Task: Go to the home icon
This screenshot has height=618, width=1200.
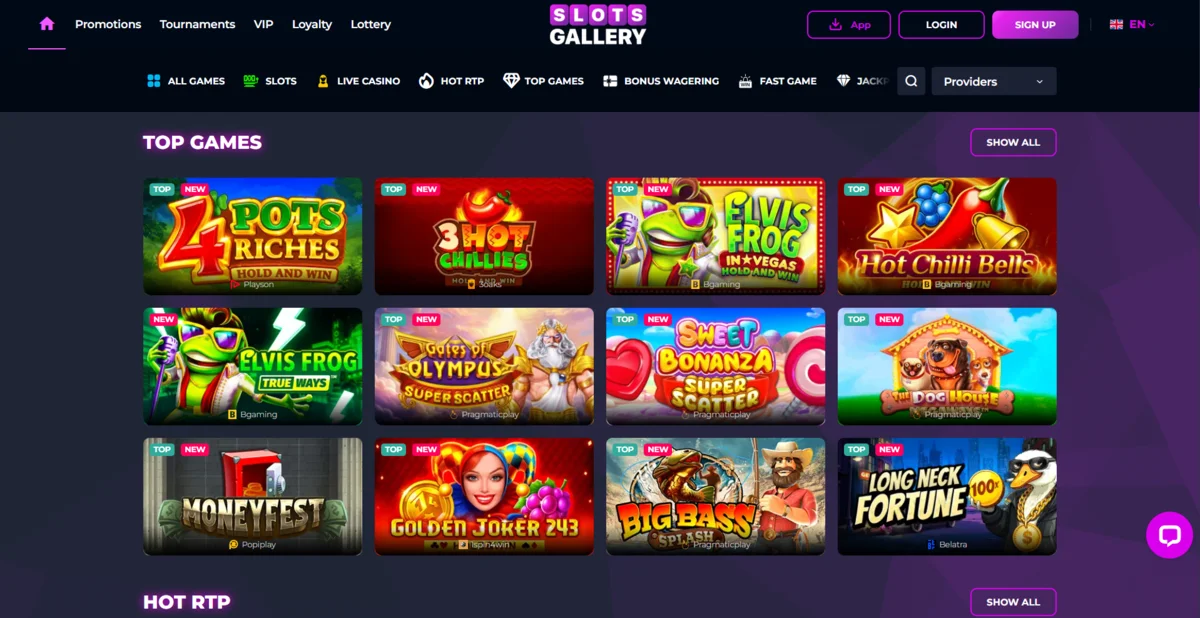Action: [x=47, y=24]
